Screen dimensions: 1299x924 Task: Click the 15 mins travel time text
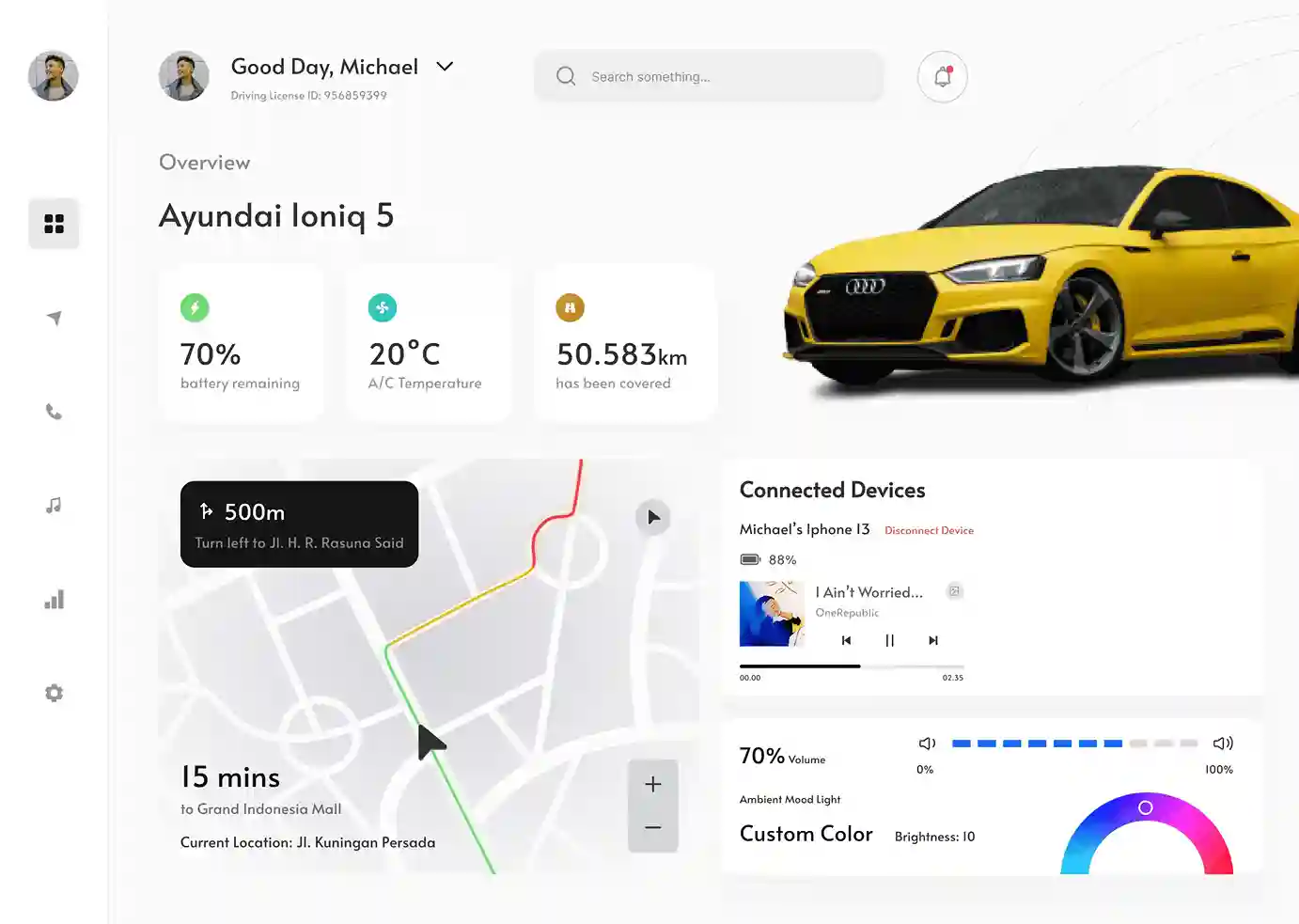click(x=230, y=777)
